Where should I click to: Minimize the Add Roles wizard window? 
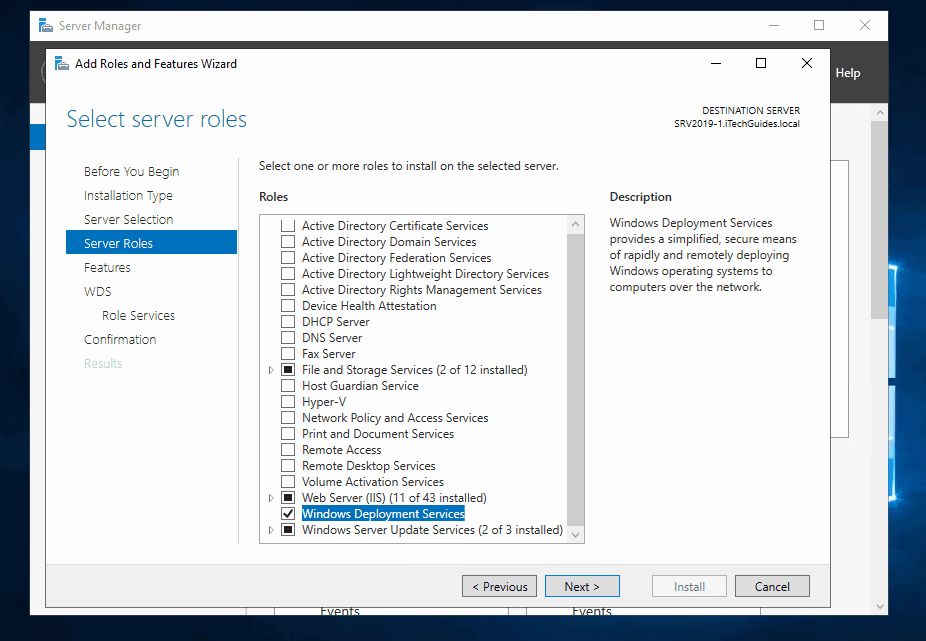[714, 63]
